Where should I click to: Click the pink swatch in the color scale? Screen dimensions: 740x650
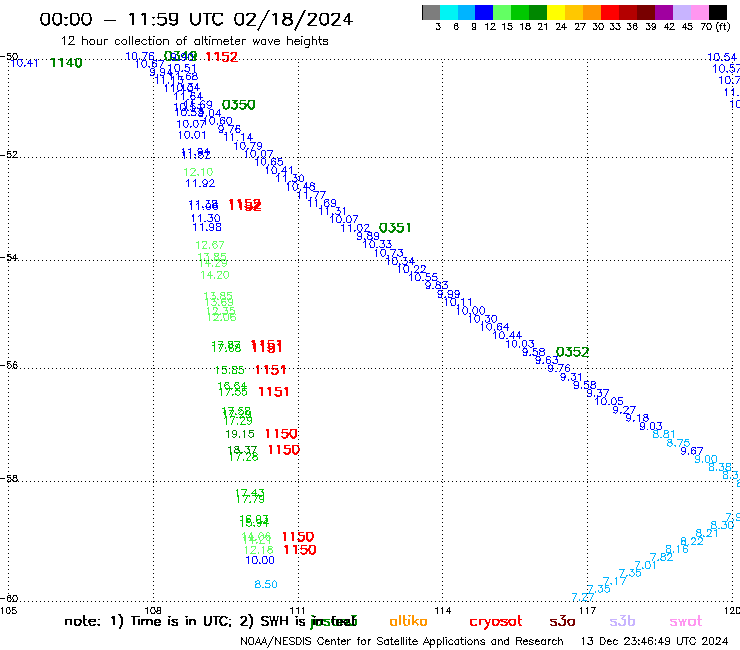coord(699,12)
